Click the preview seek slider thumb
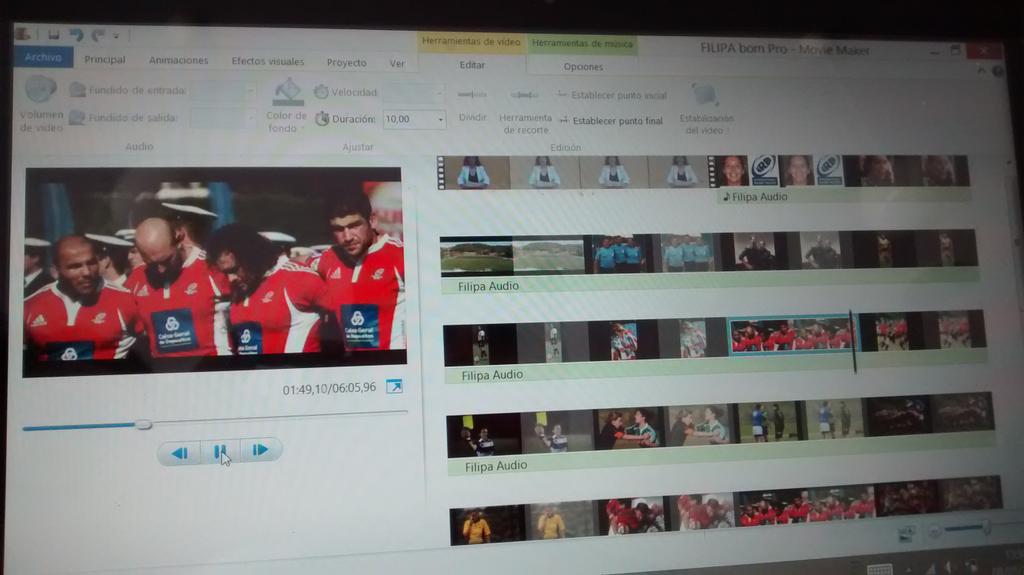 pyautogui.click(x=143, y=425)
